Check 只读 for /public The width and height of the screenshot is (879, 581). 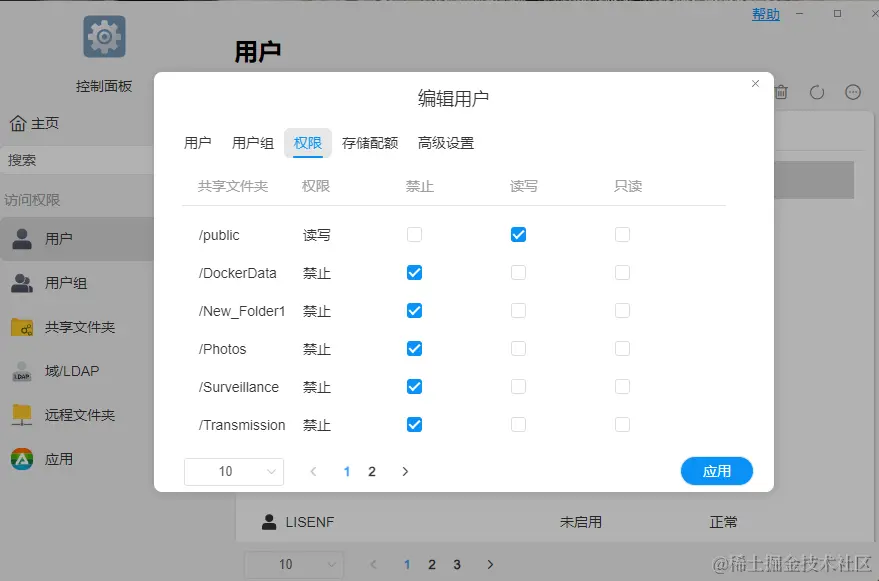[622, 234]
